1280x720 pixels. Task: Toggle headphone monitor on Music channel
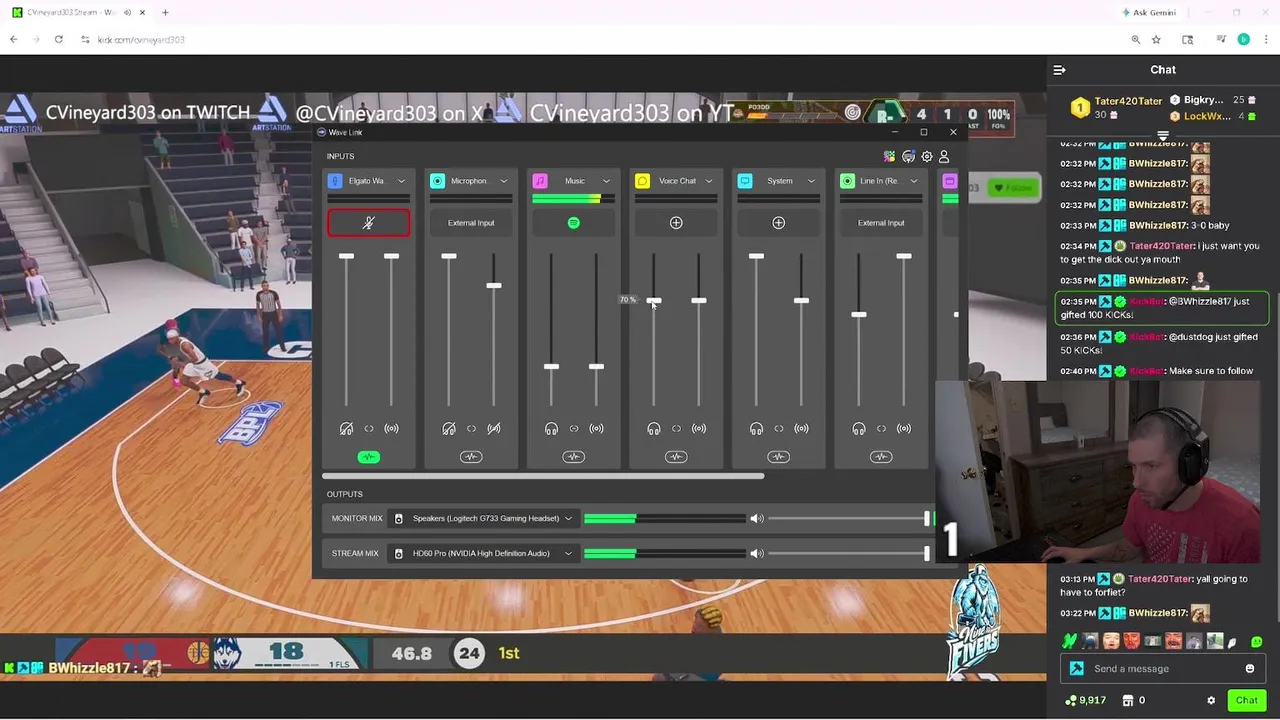pos(551,429)
